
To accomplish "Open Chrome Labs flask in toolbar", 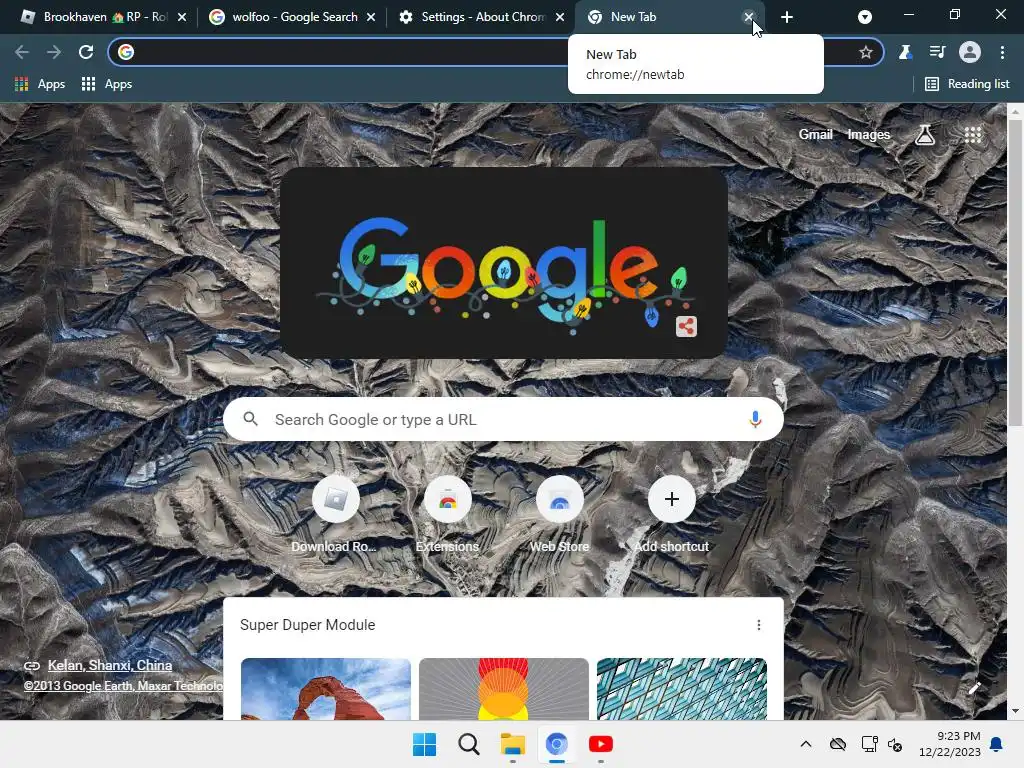I will [905, 52].
